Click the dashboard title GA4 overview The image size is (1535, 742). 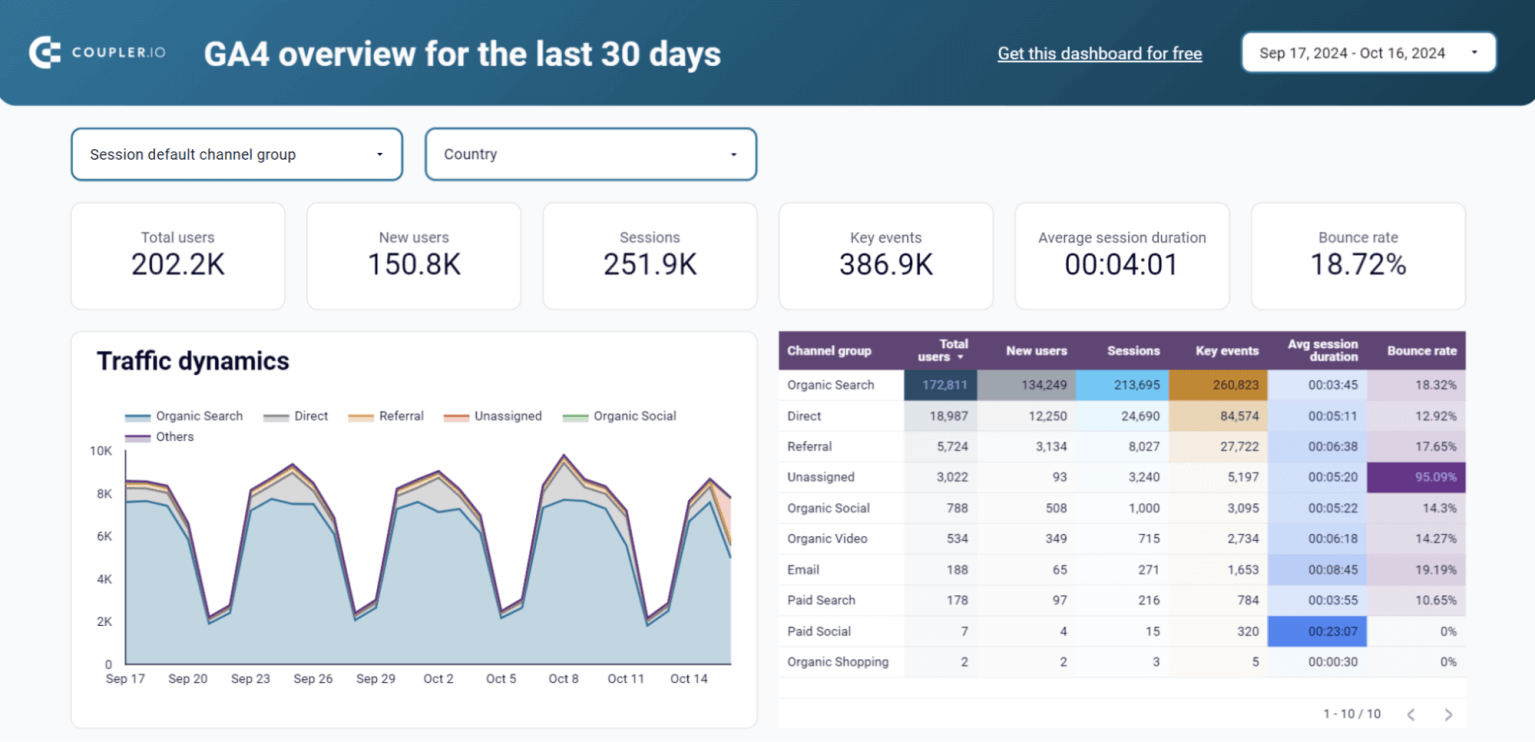461,54
